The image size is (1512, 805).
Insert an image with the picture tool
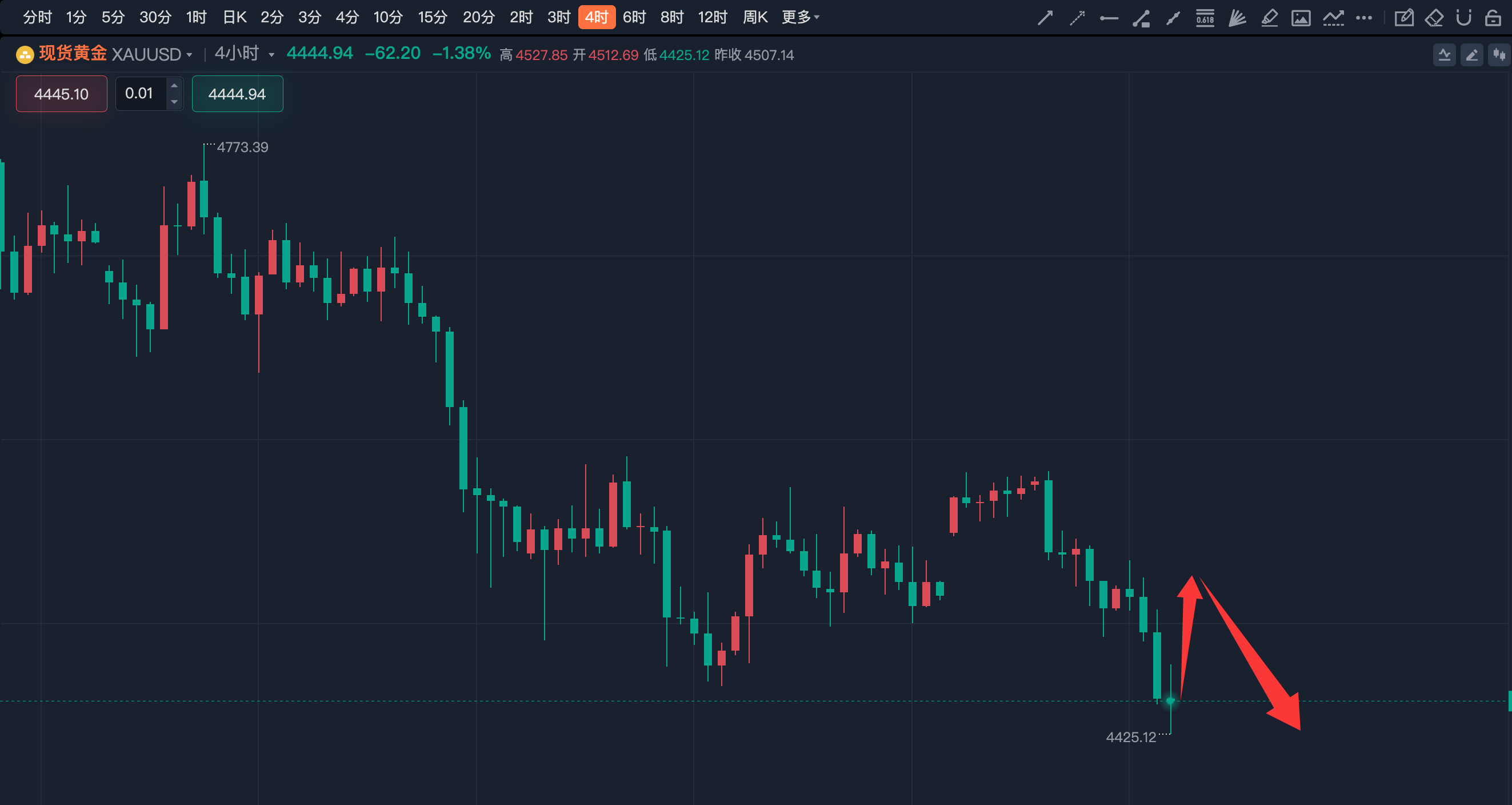click(1301, 18)
